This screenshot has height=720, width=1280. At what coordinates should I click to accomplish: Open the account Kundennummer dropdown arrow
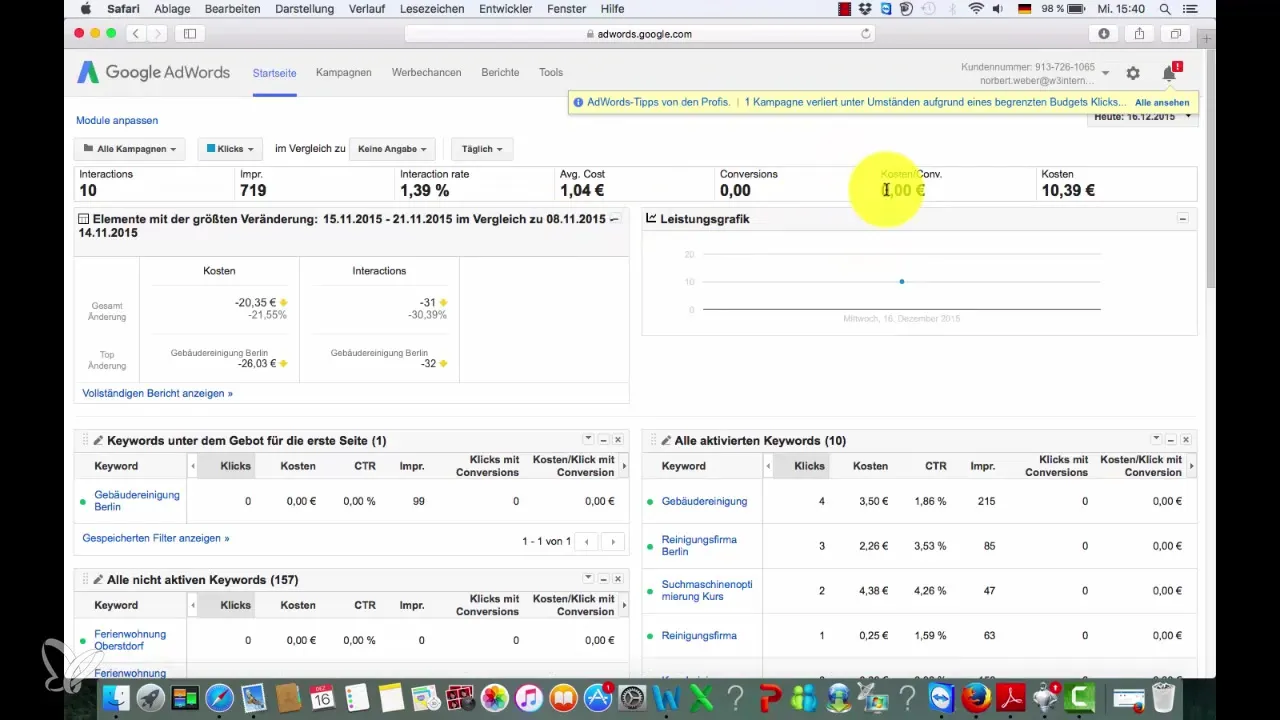pos(1105,73)
